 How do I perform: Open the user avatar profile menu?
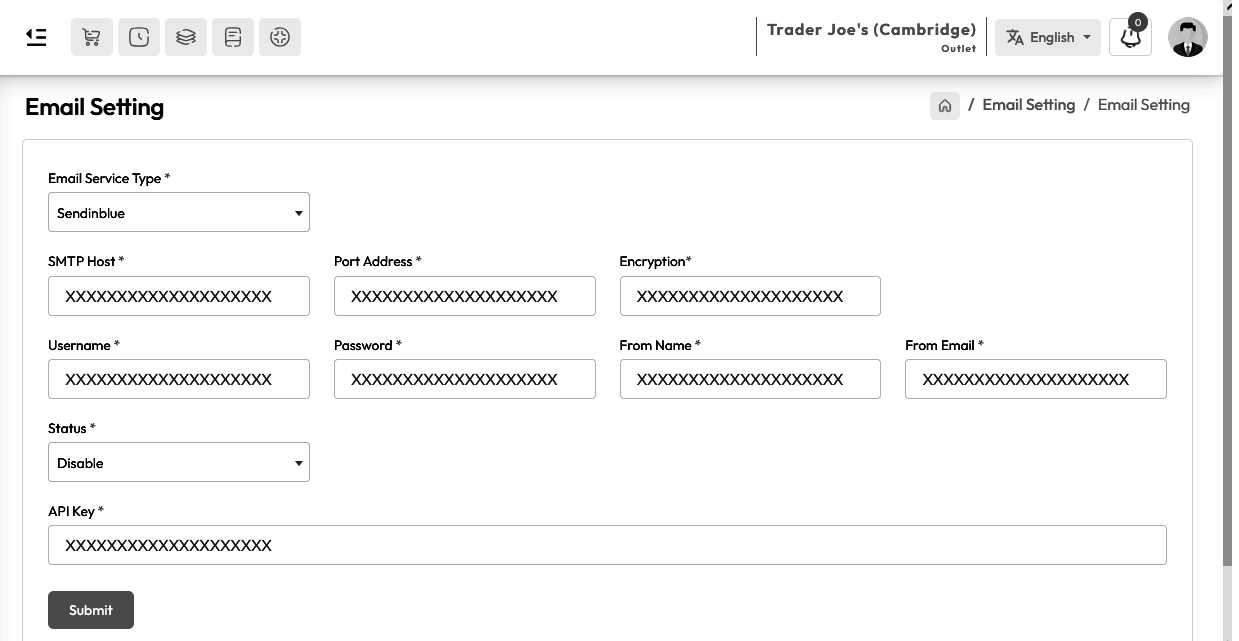pyautogui.click(x=1187, y=37)
